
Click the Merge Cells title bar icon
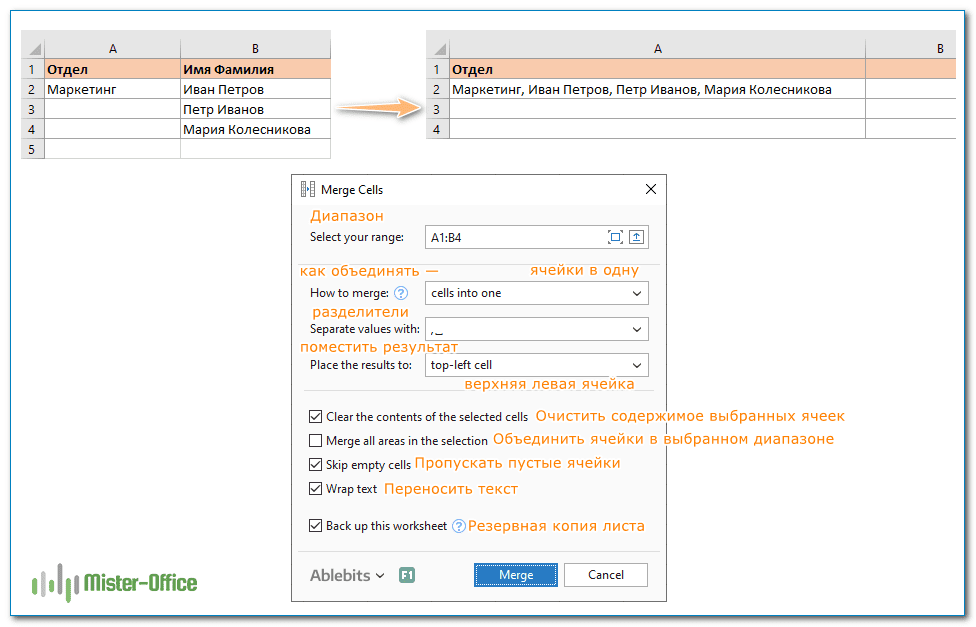(x=307, y=189)
